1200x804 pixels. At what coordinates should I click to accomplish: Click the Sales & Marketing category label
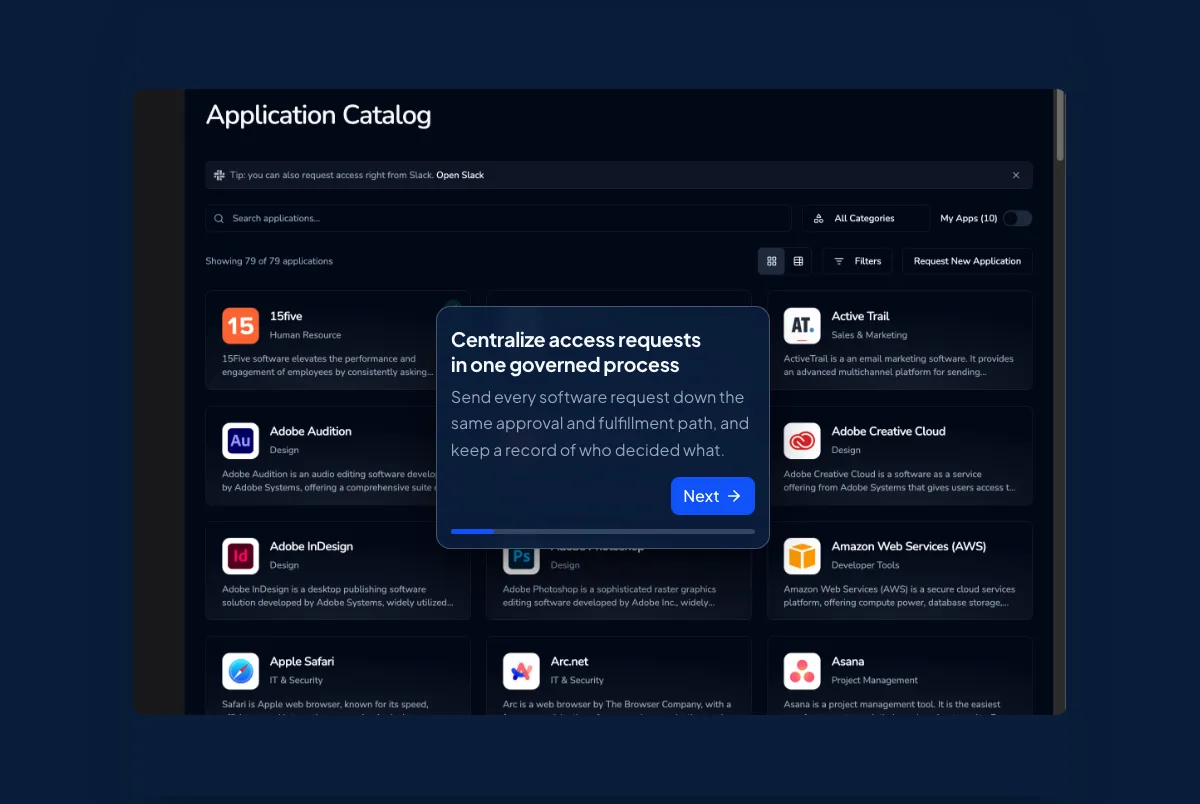pyautogui.click(x=869, y=335)
